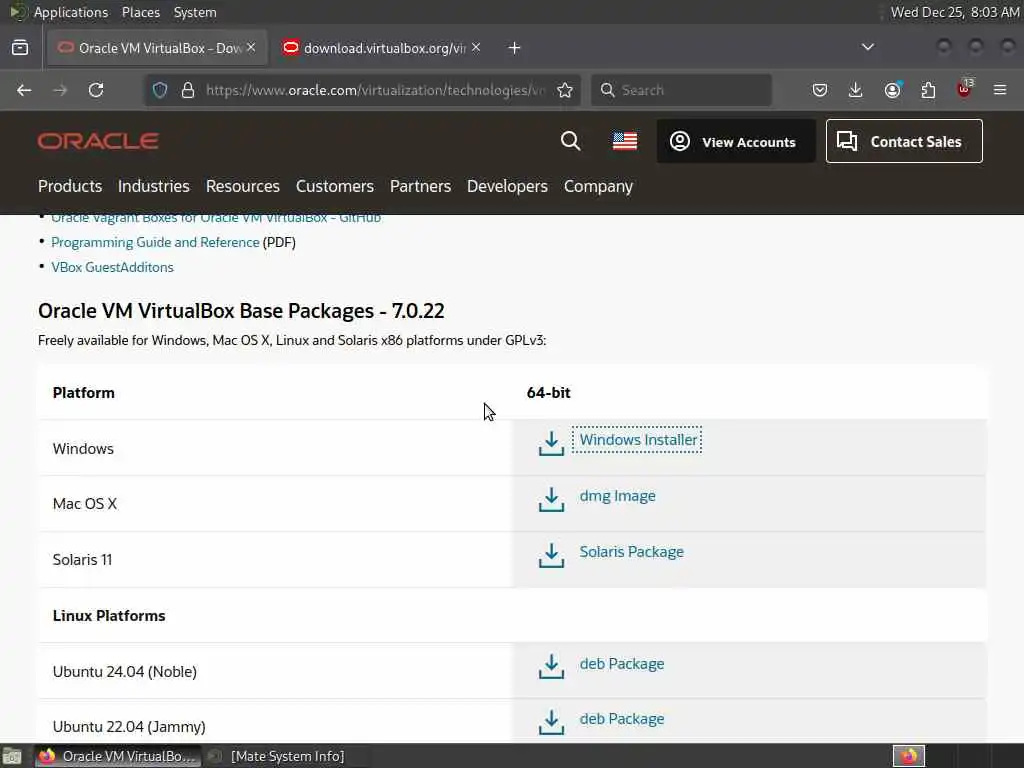Open the Partners menu
Viewport: 1024px width, 768px height.
421,186
